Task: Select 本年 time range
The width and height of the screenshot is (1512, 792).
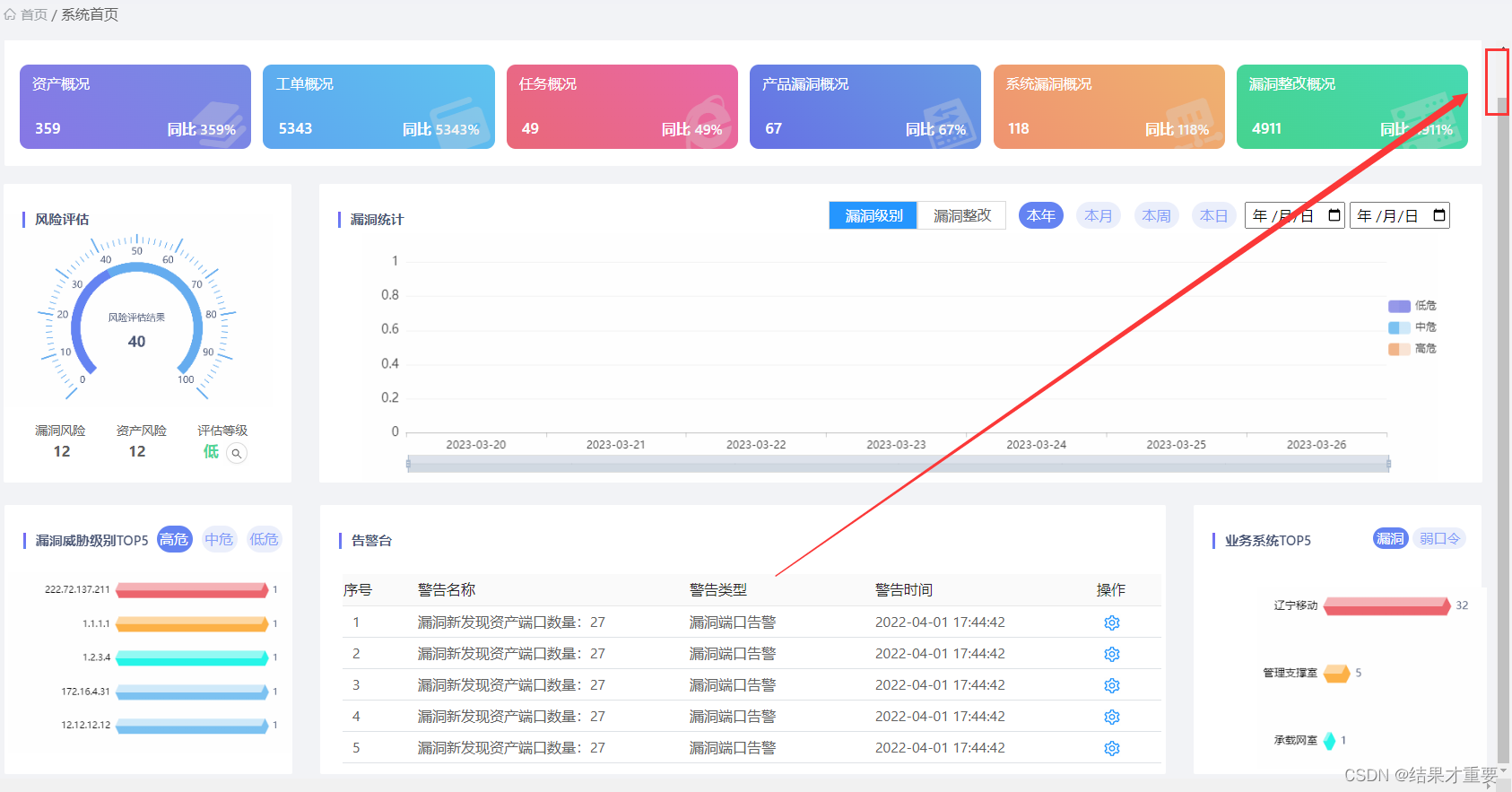Action: pos(1041,215)
